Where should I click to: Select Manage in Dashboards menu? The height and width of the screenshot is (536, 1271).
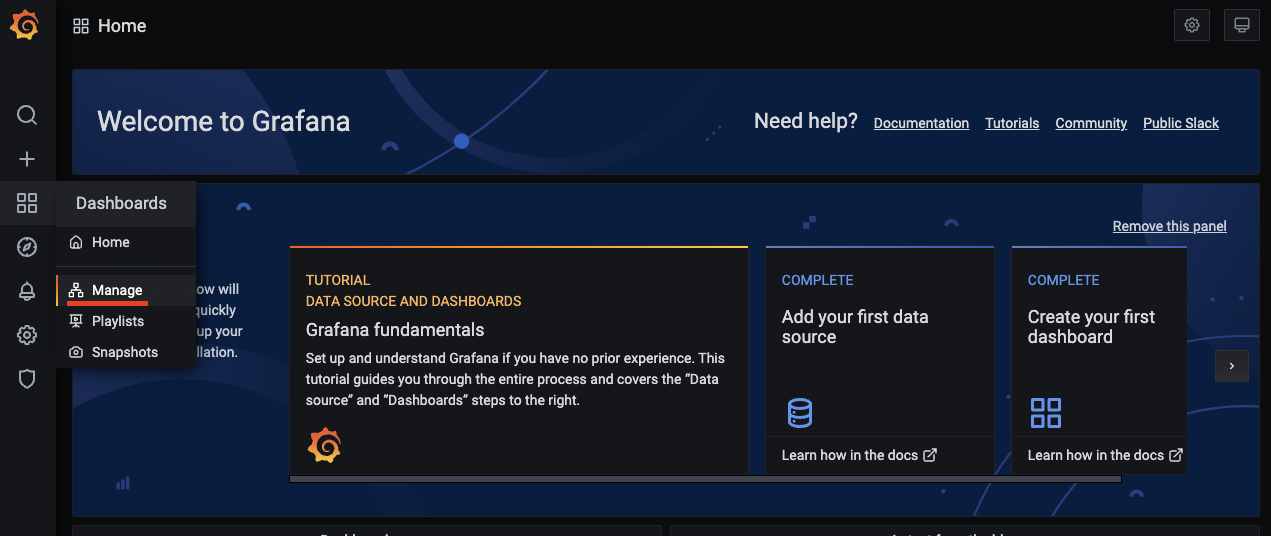click(126, 290)
